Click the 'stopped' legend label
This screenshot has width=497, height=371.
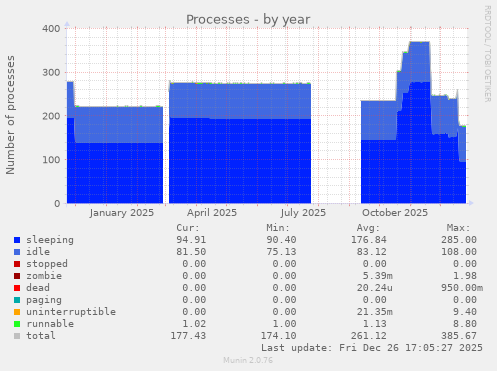click(47, 264)
